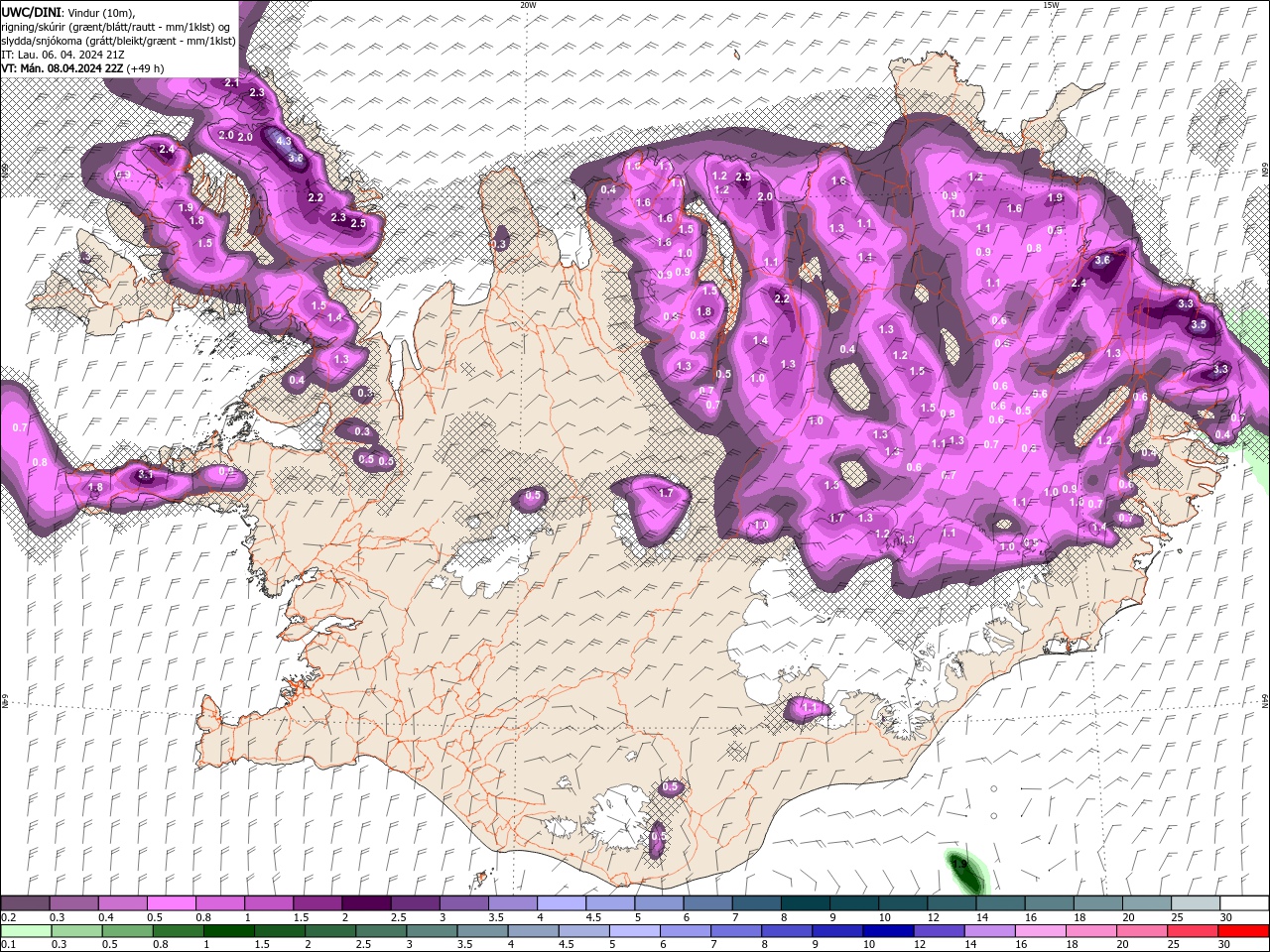Click the 3.5 snowfall value near east coast
This screenshot has width=1270, height=952.
1199,324
